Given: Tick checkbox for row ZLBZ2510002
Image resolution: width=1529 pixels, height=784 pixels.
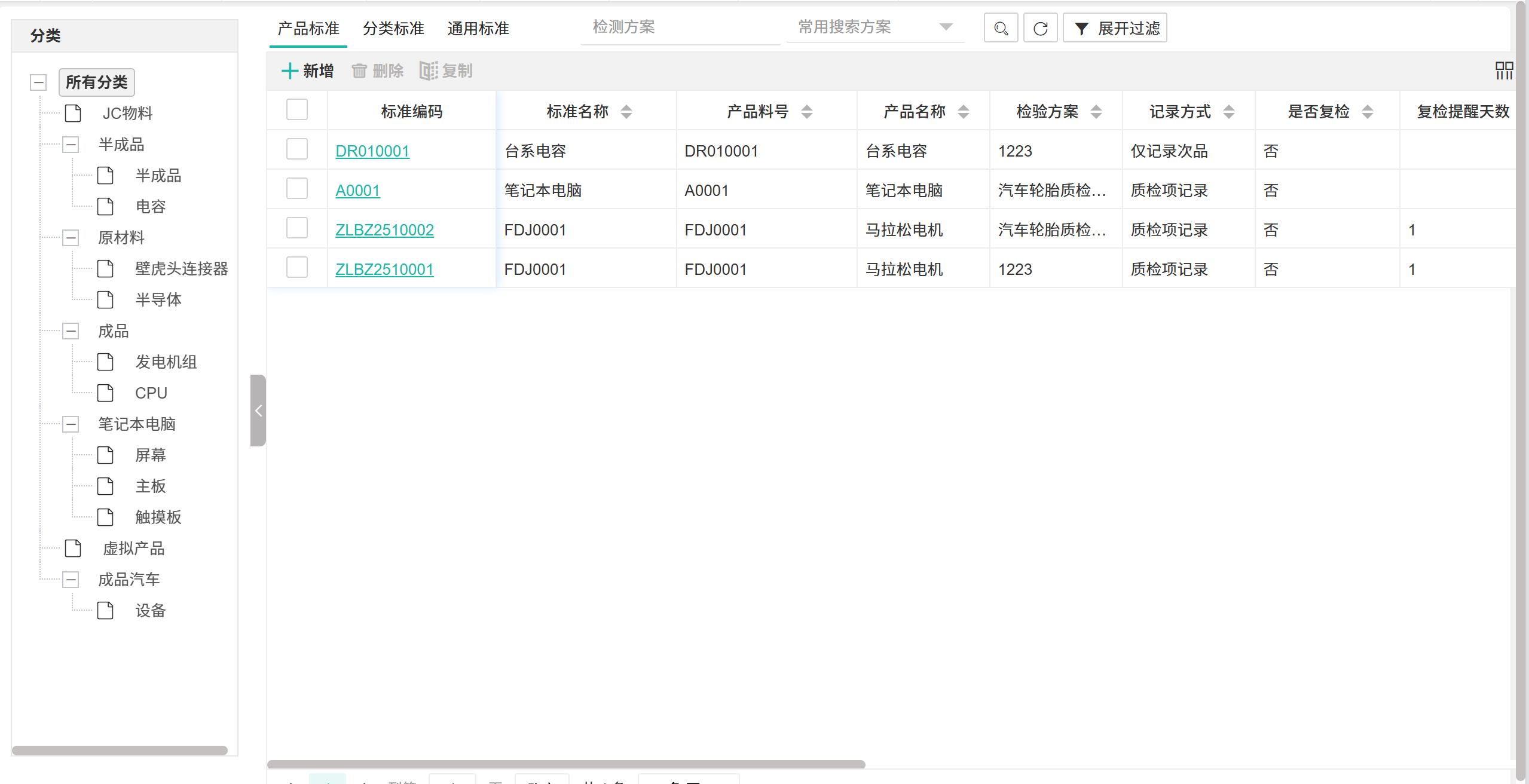Looking at the screenshot, I should click(297, 228).
